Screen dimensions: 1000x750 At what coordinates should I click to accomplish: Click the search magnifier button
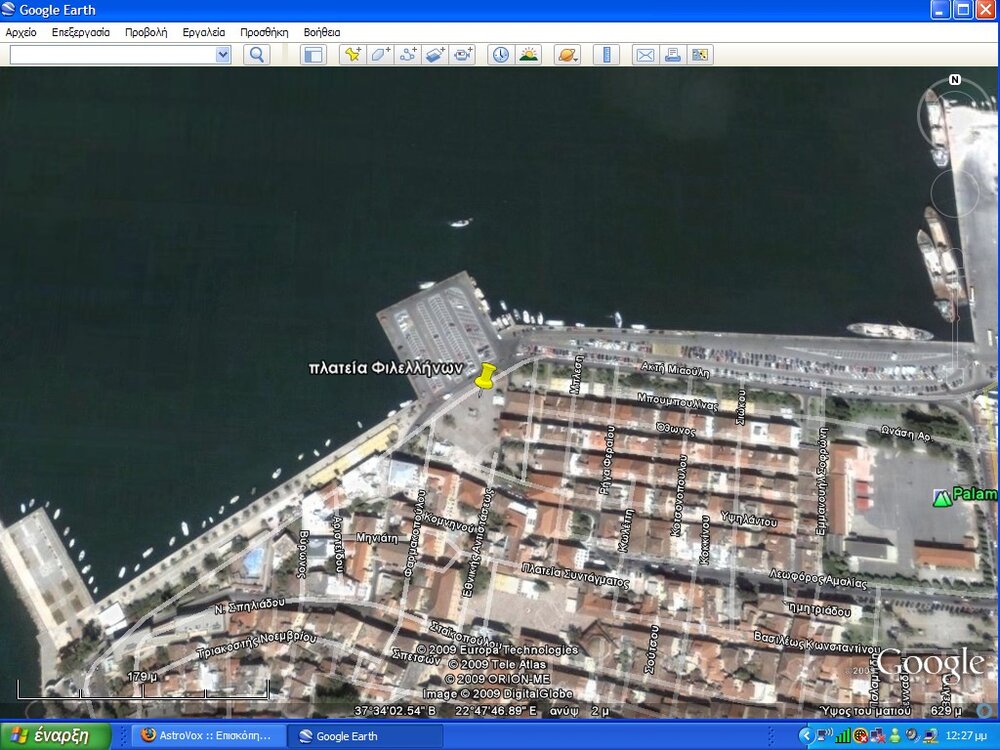coord(257,55)
